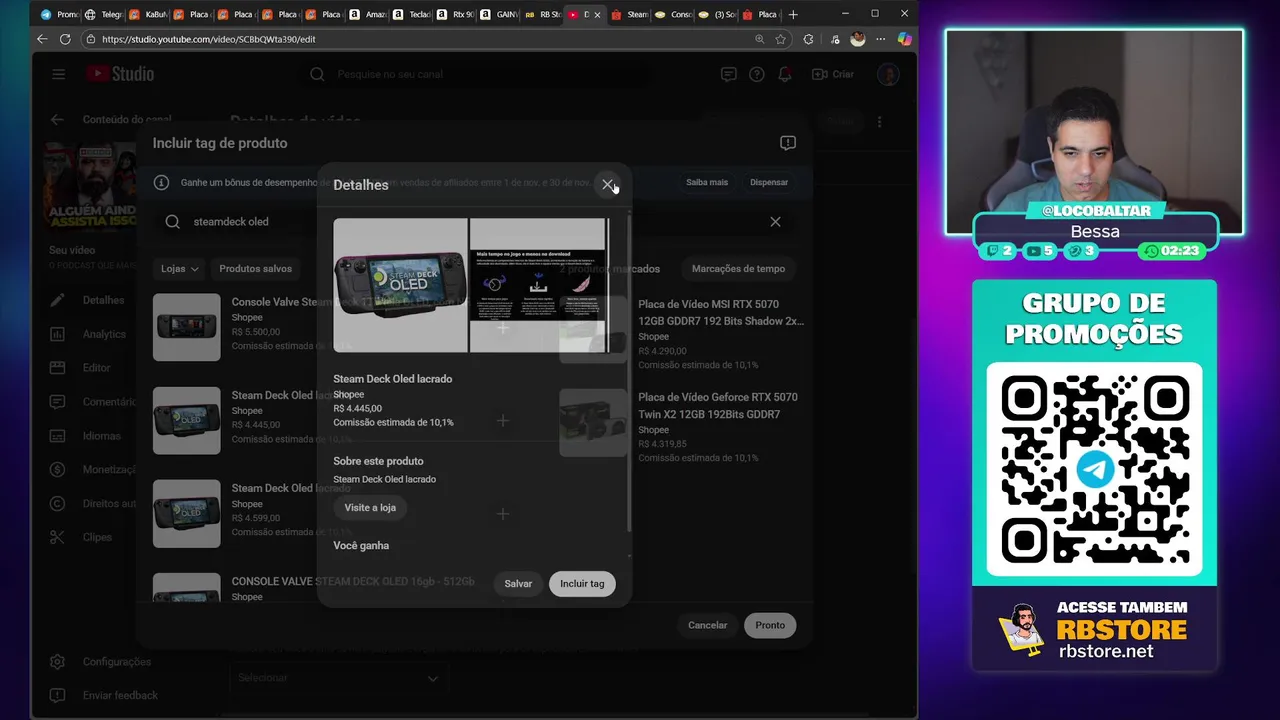Open a new browser tab with plus

pyautogui.click(x=793, y=14)
